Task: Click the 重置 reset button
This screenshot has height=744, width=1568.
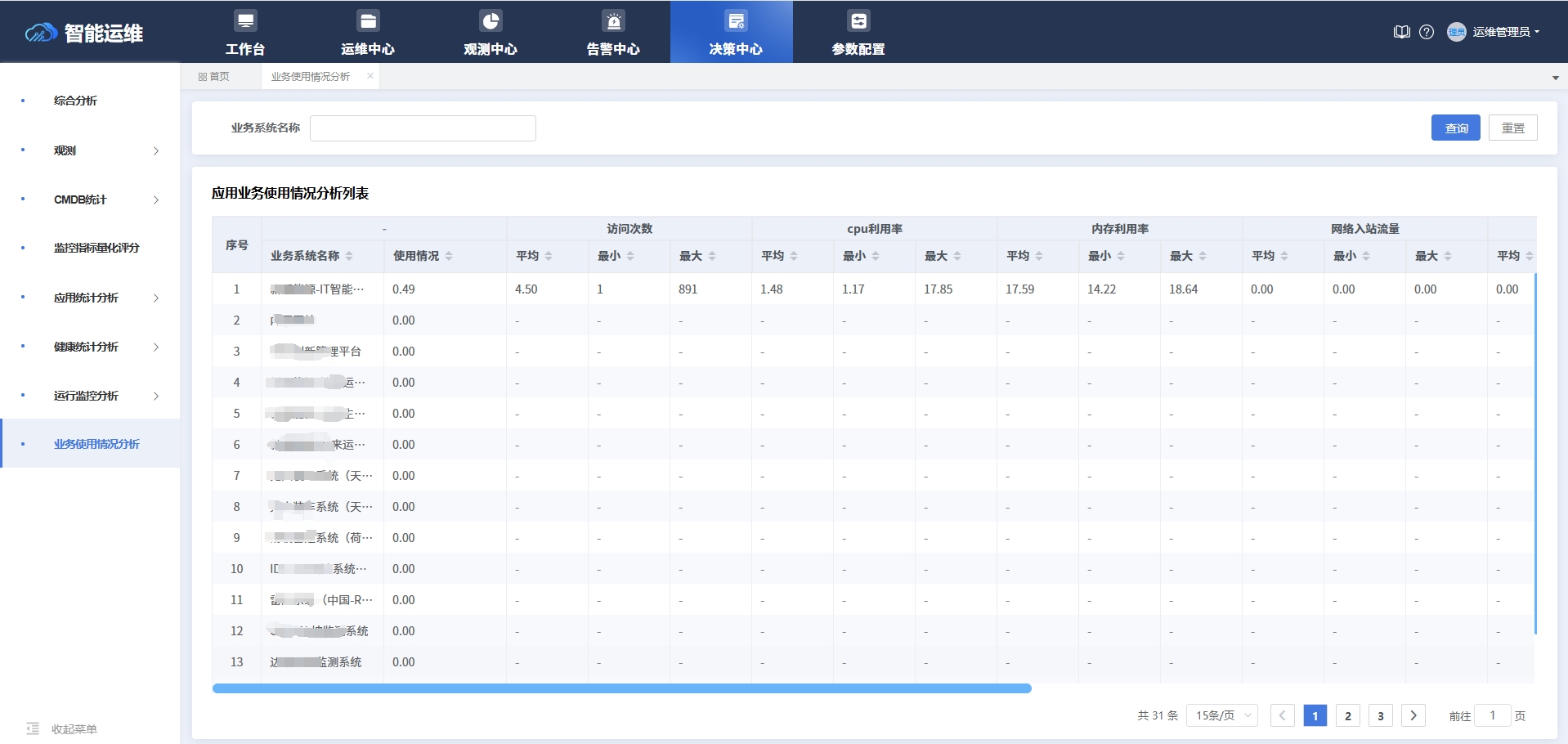Action: pos(1513,128)
